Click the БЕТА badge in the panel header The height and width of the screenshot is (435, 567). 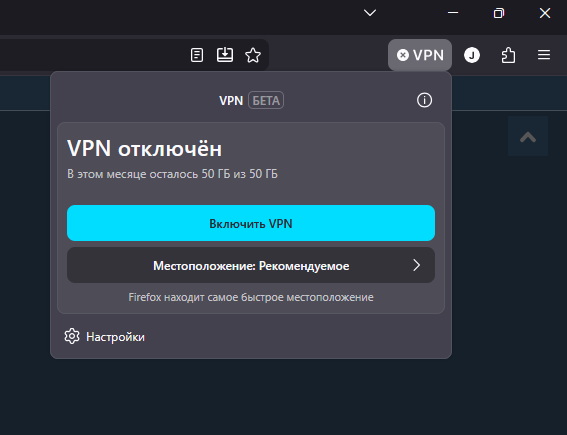266,101
